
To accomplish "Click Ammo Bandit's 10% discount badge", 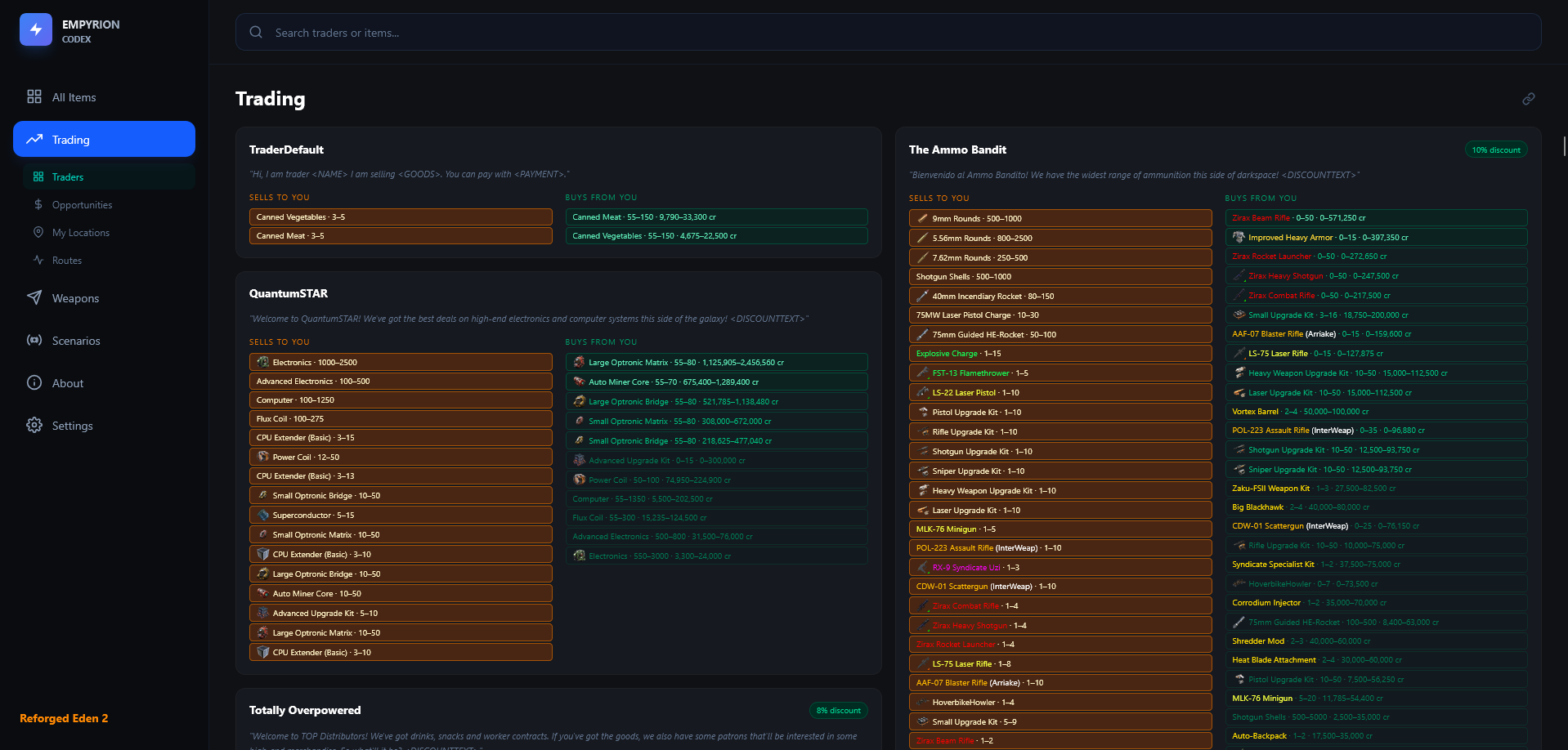I will [x=1495, y=150].
